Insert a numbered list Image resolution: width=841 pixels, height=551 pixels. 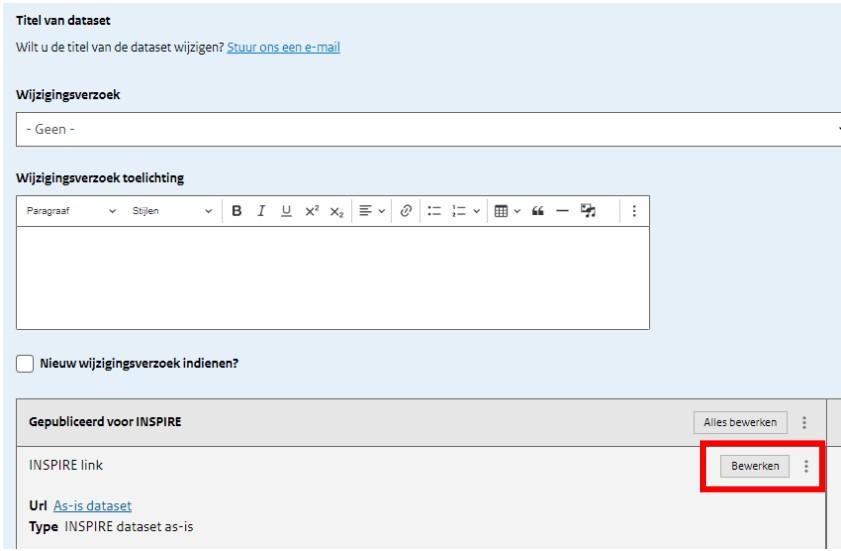[x=459, y=211]
